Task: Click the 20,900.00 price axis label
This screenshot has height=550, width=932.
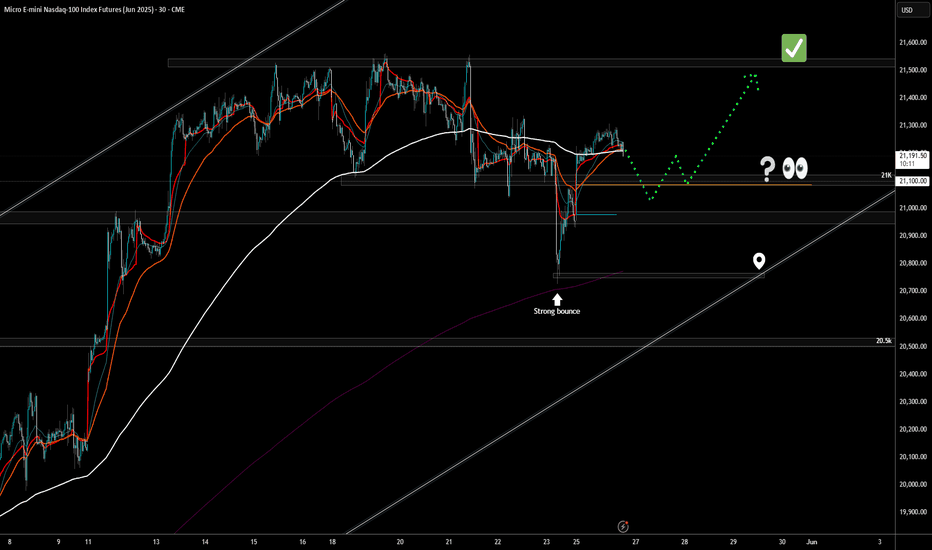Action: click(913, 235)
